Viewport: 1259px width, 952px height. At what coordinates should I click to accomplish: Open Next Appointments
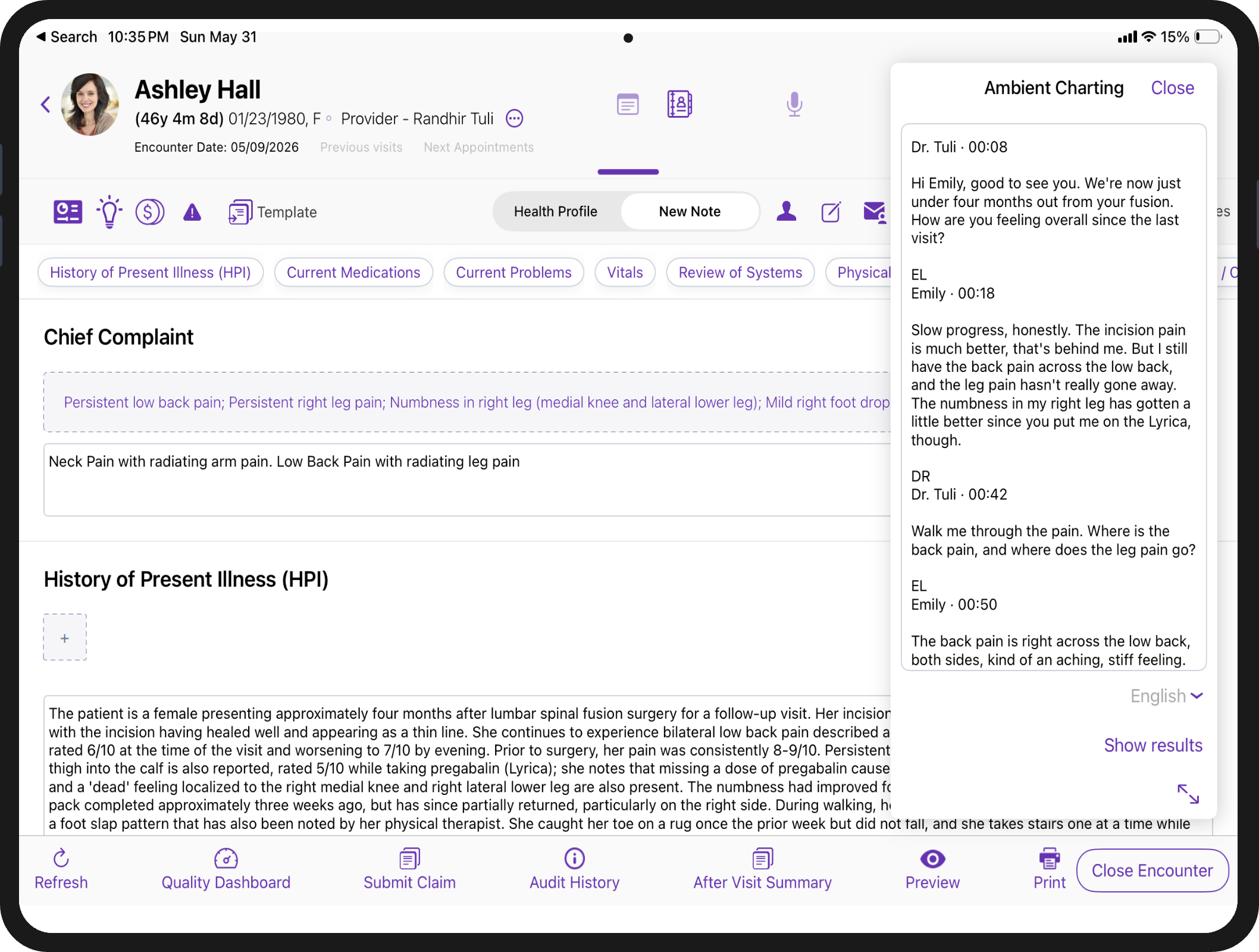pos(479,147)
